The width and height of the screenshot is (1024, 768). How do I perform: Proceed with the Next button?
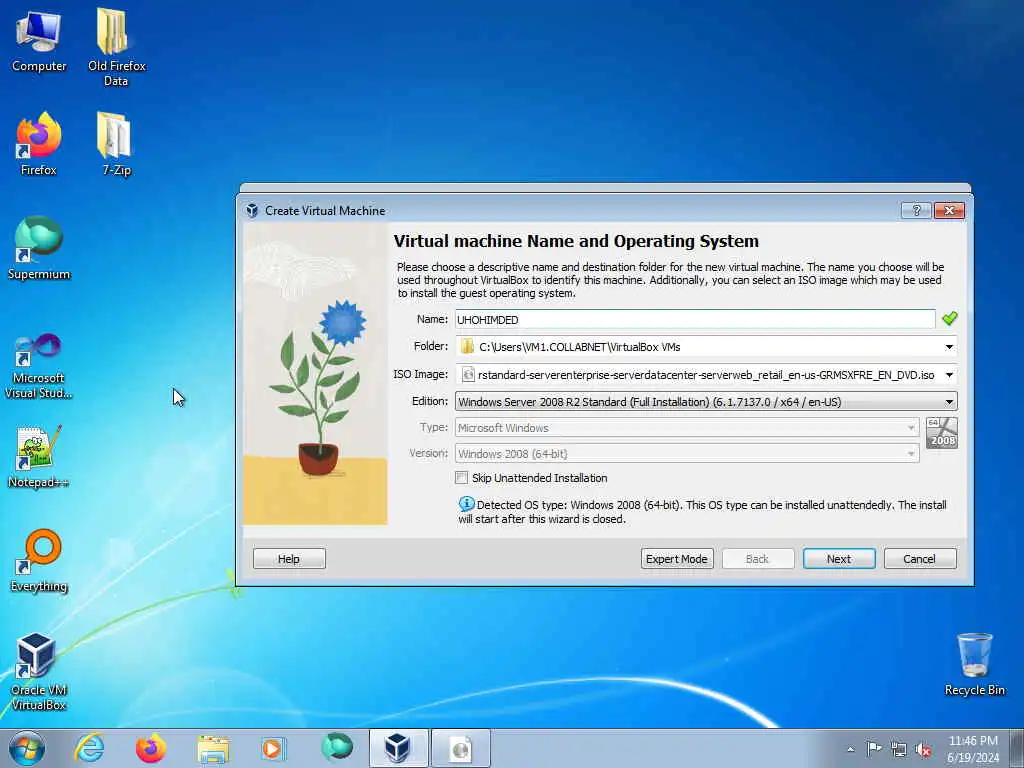839,558
